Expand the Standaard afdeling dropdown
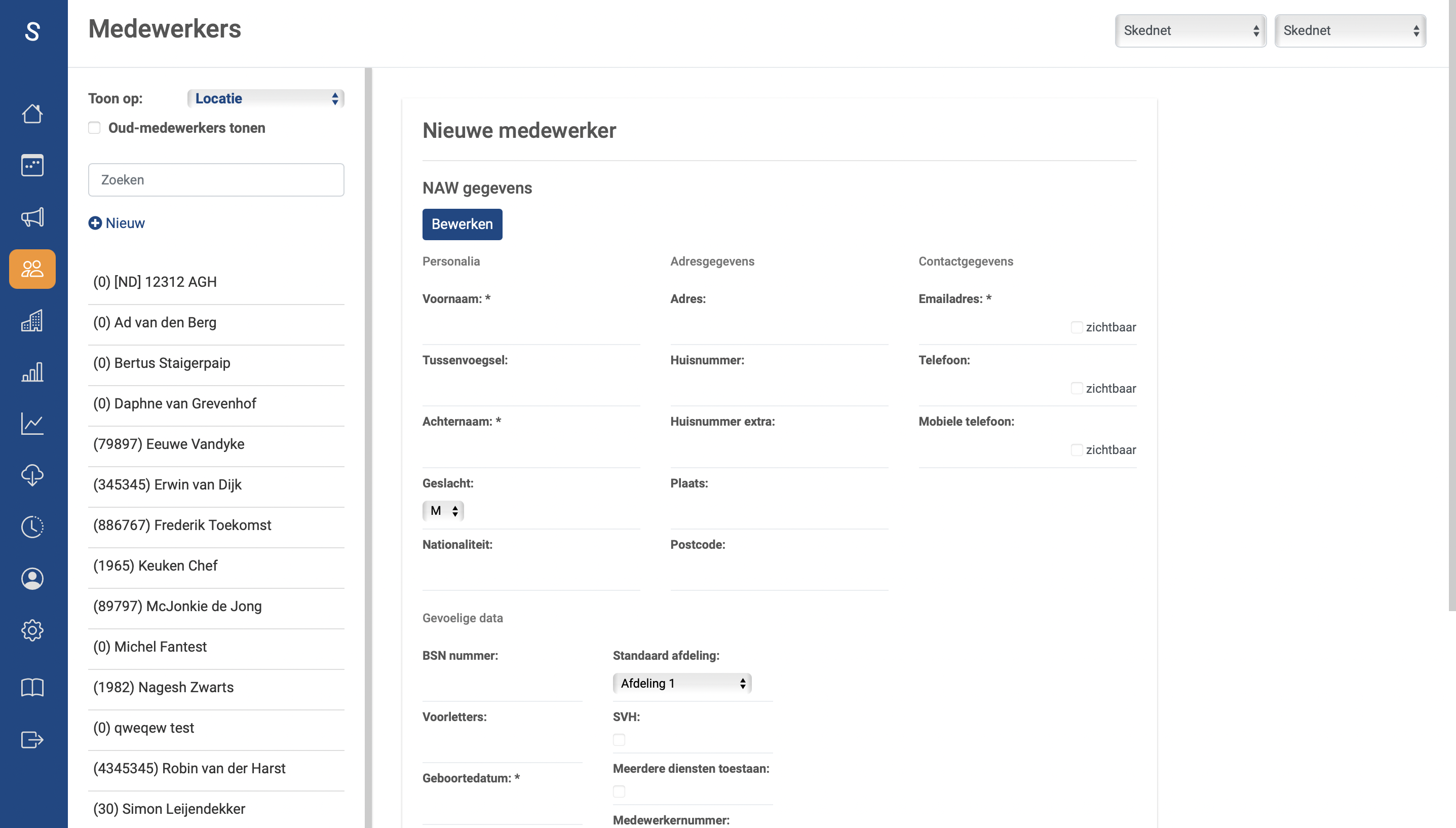The height and width of the screenshot is (828, 1456). [x=682, y=683]
